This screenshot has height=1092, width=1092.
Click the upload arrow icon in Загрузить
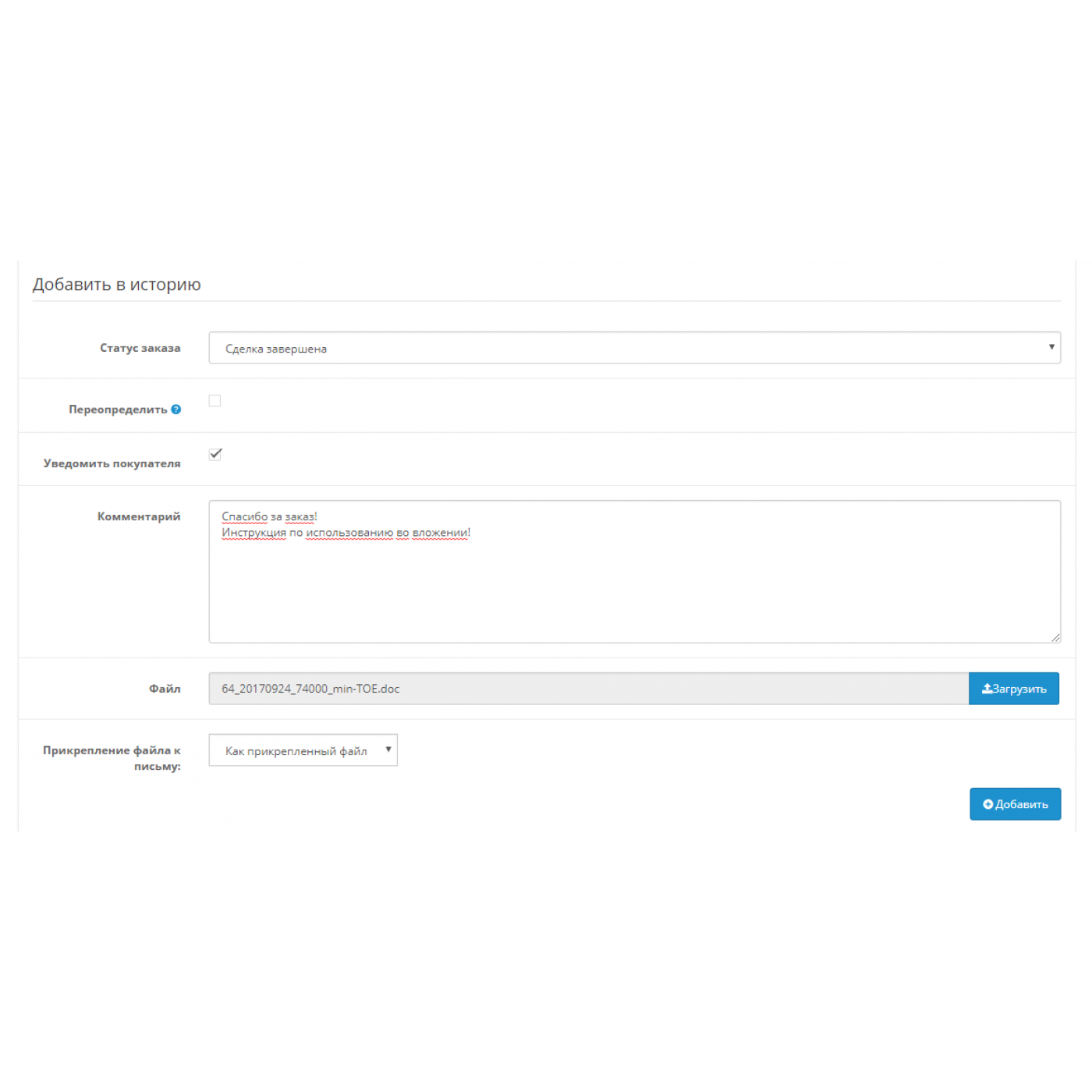[987, 689]
